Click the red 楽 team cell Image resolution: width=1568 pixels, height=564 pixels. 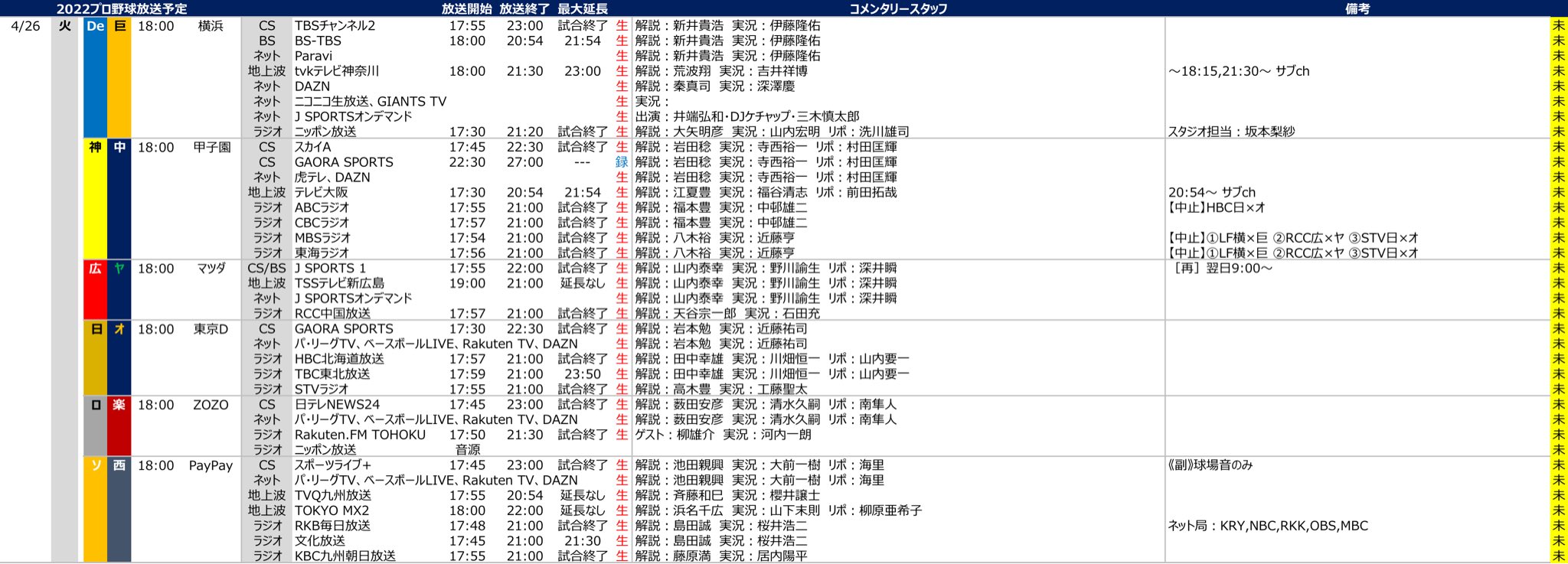(119, 426)
